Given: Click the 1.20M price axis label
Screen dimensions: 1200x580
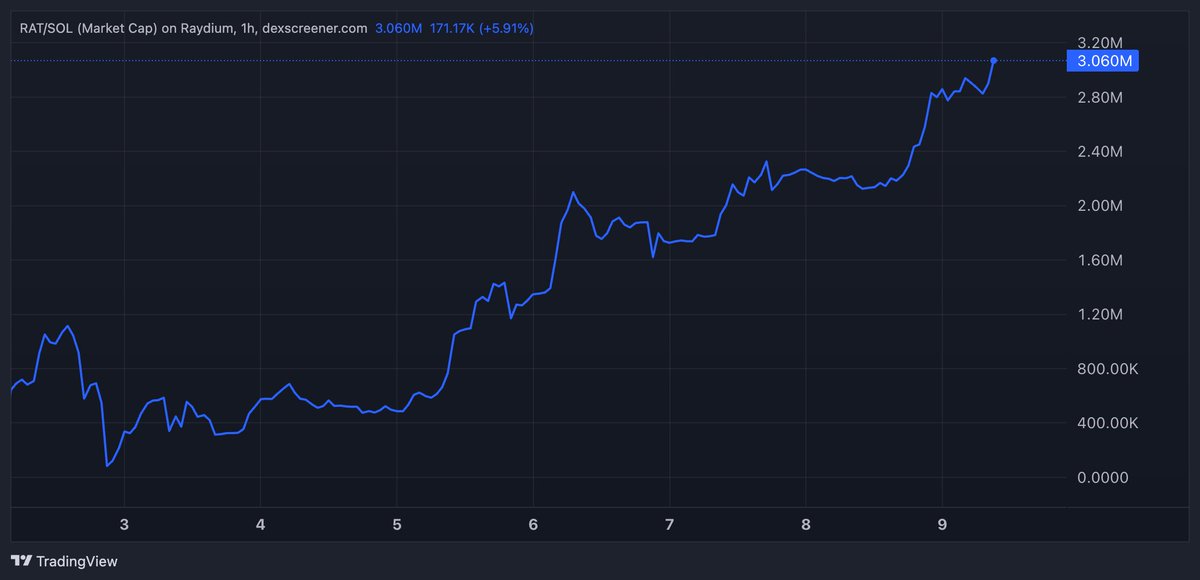Looking at the screenshot, I should tap(1102, 315).
